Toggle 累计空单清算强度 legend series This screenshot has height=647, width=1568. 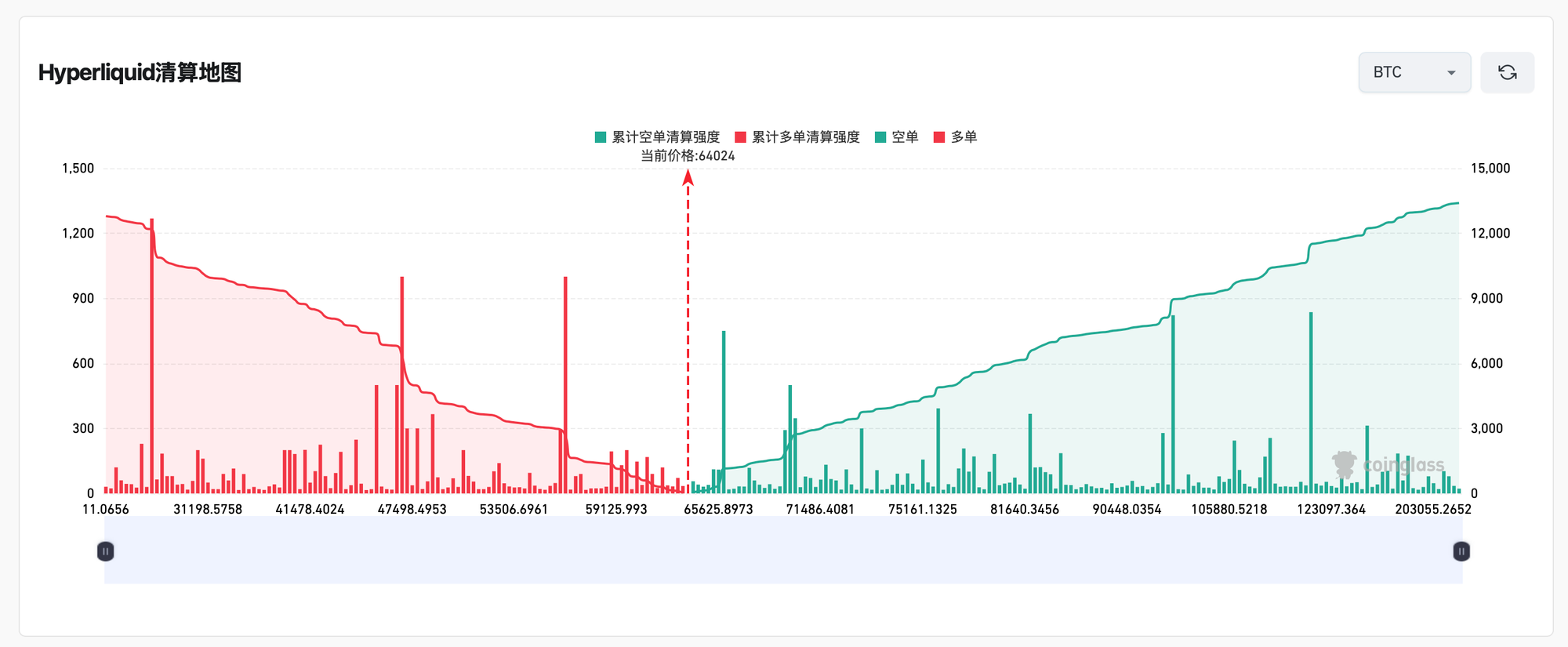(657, 137)
